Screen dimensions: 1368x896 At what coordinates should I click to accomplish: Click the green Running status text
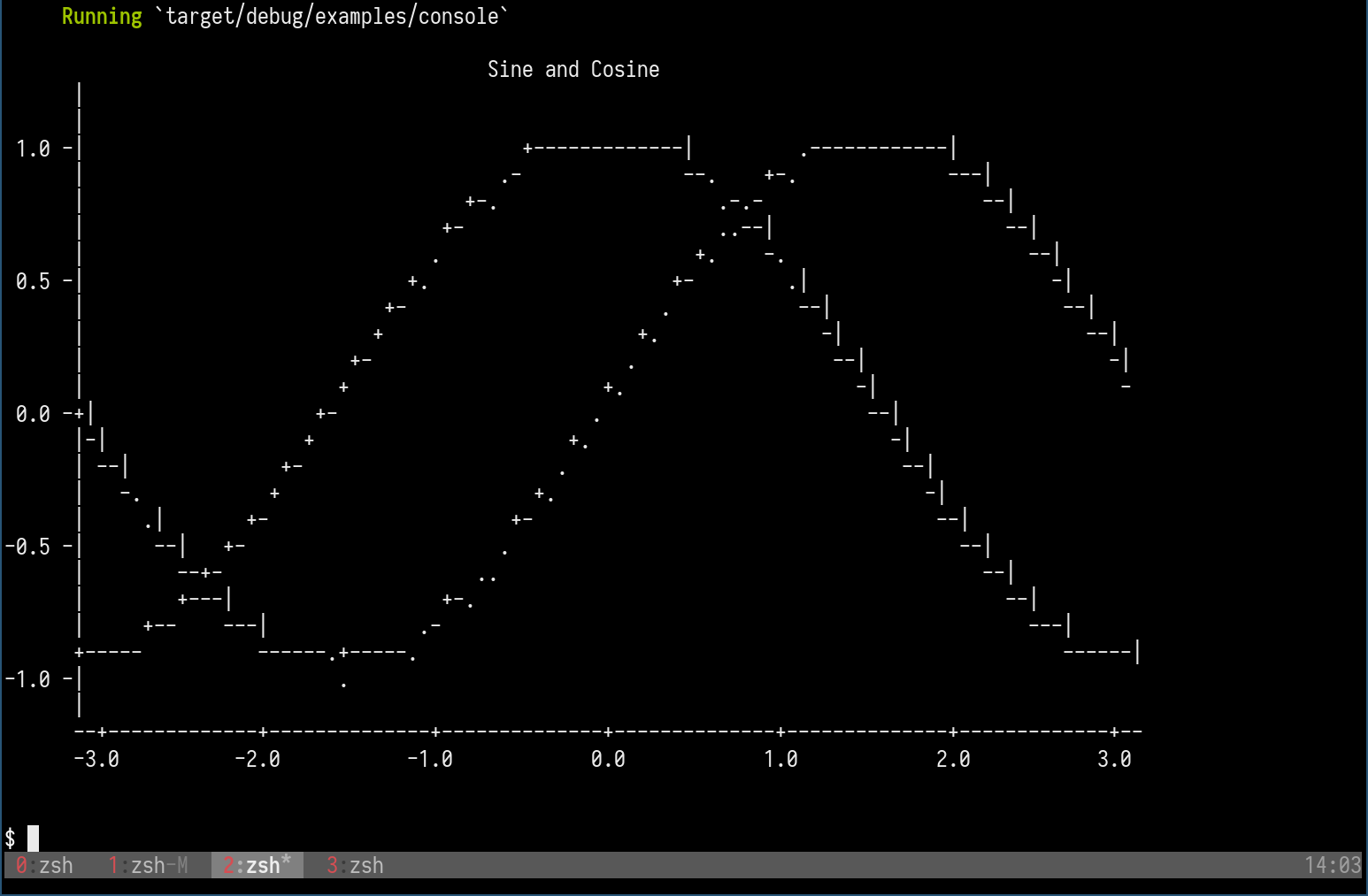[x=101, y=16]
